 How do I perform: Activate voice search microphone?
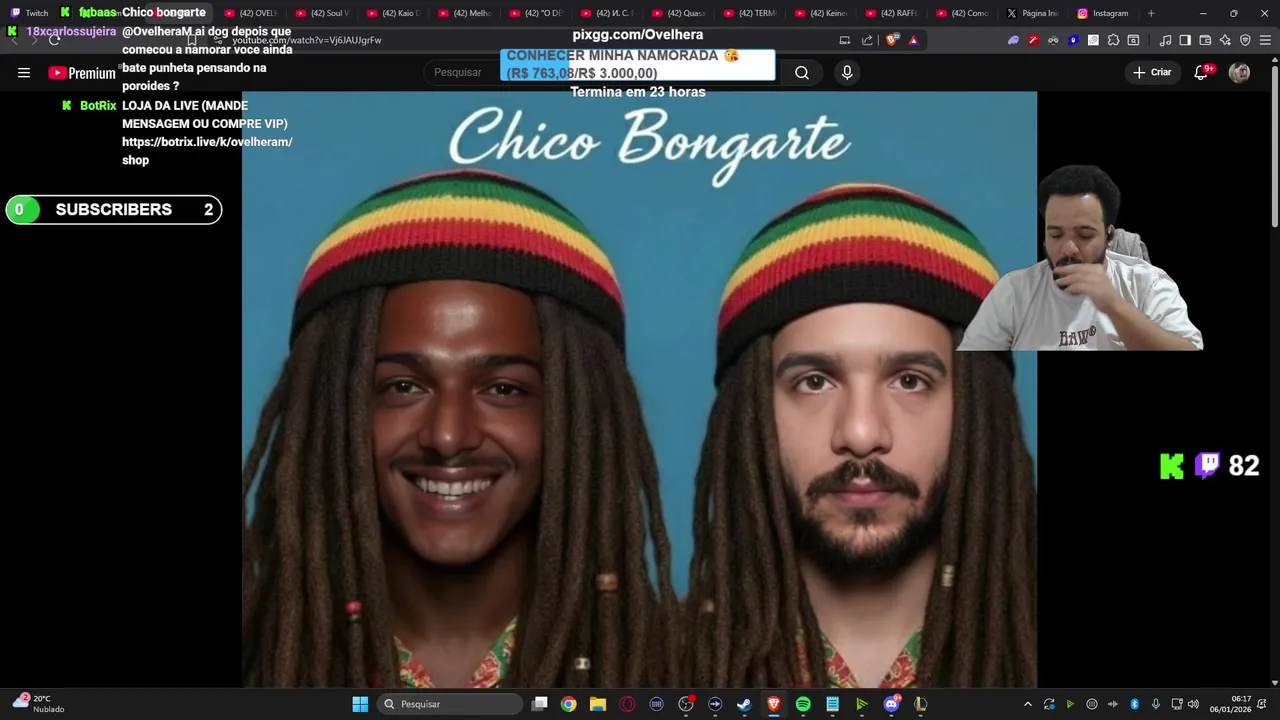tap(847, 73)
